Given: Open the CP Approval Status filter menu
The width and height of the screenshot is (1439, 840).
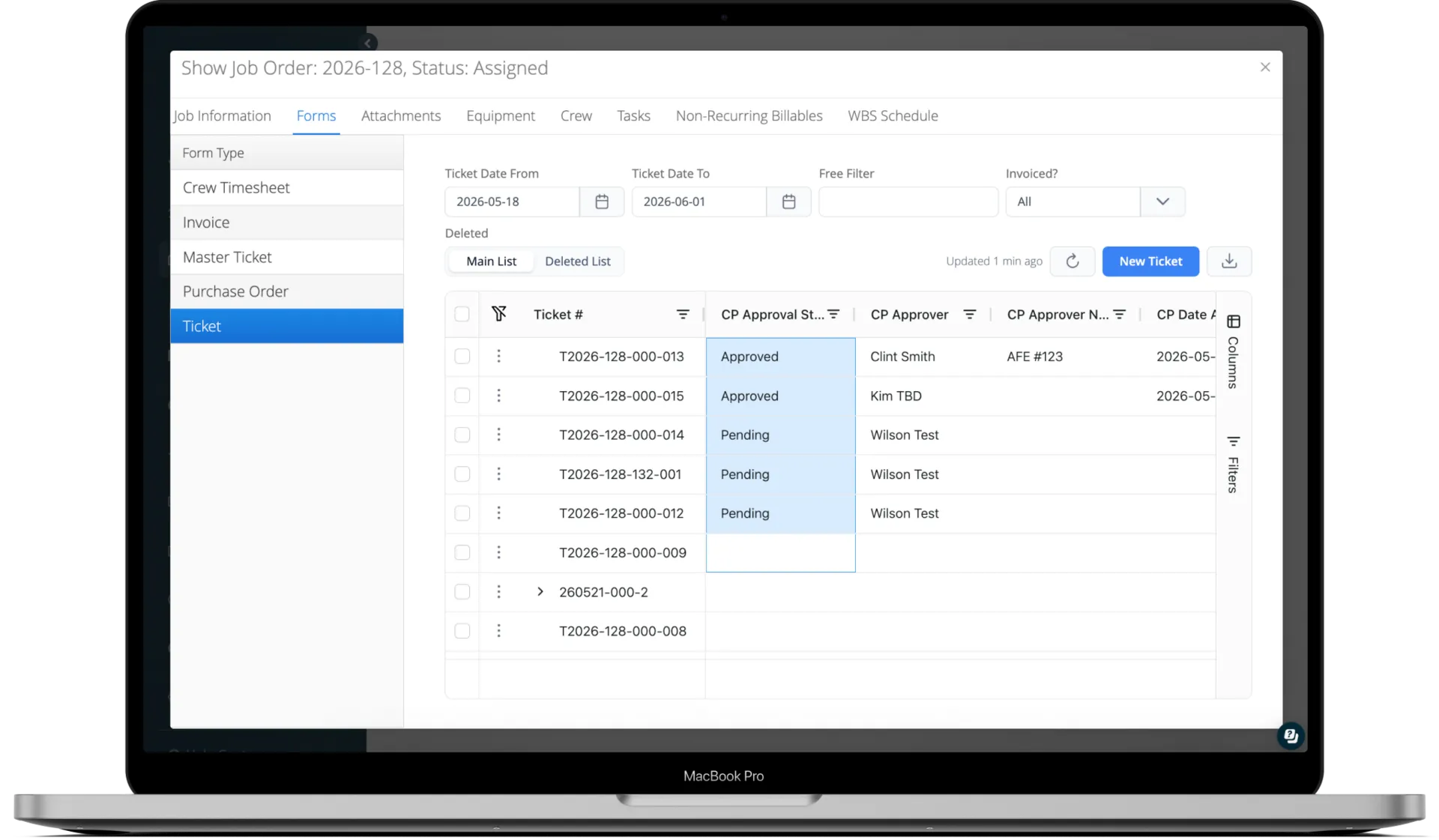Looking at the screenshot, I should point(833,315).
